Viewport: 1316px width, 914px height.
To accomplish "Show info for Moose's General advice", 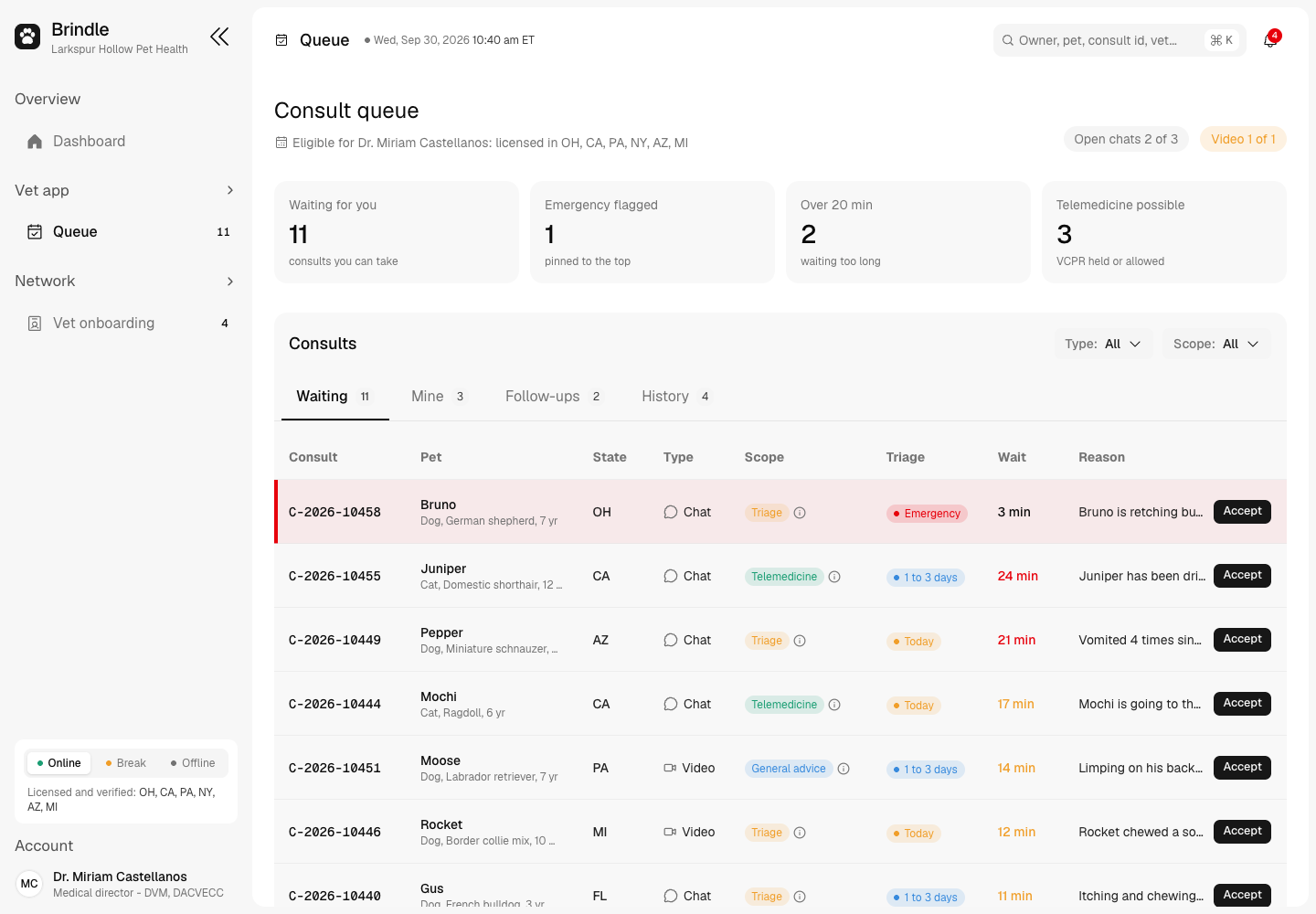I will tap(844, 769).
